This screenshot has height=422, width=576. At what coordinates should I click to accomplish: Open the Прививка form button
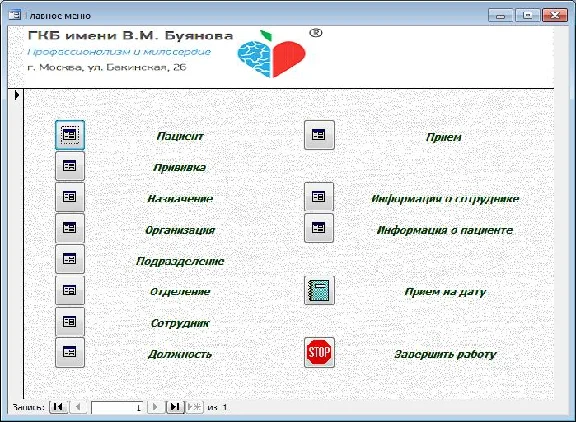[x=70, y=166]
